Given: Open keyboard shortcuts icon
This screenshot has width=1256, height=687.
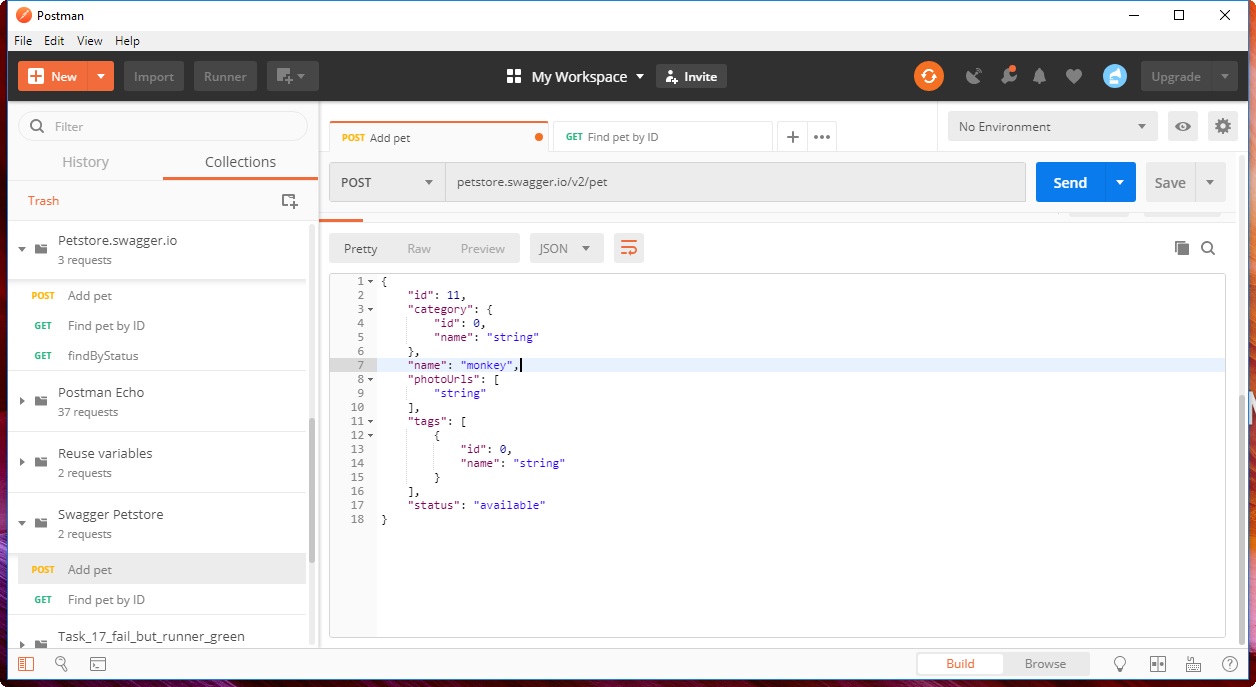Looking at the screenshot, I should click(x=1193, y=664).
